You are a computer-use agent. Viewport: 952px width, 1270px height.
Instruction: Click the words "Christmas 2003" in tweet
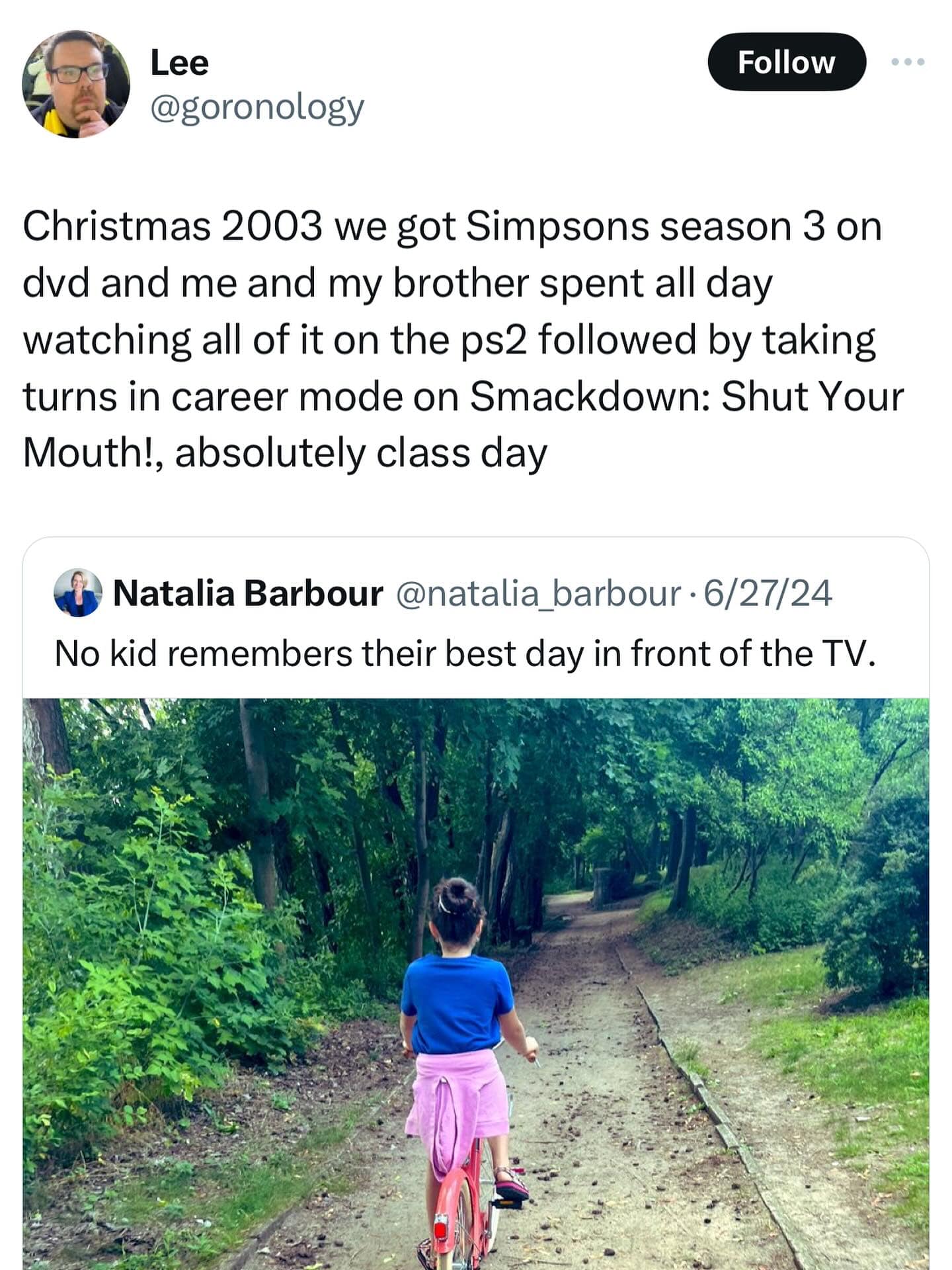(173, 227)
